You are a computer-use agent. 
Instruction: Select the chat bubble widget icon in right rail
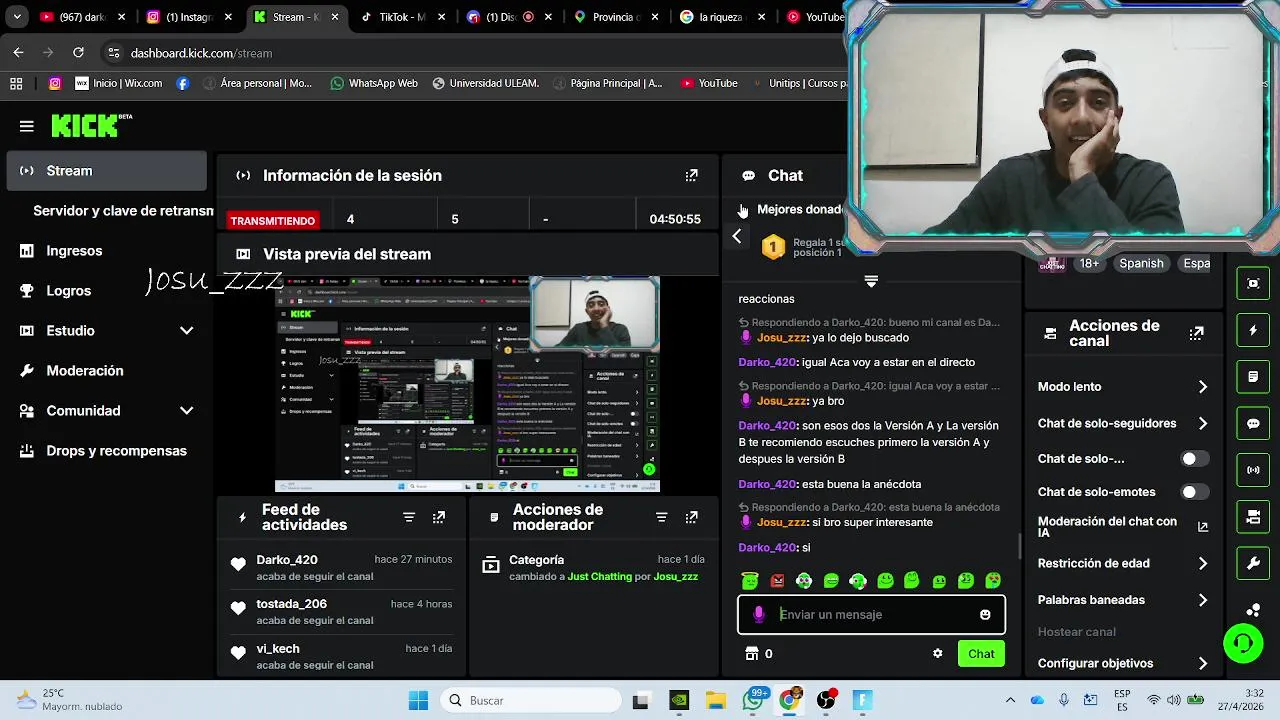pyautogui.click(x=1253, y=423)
